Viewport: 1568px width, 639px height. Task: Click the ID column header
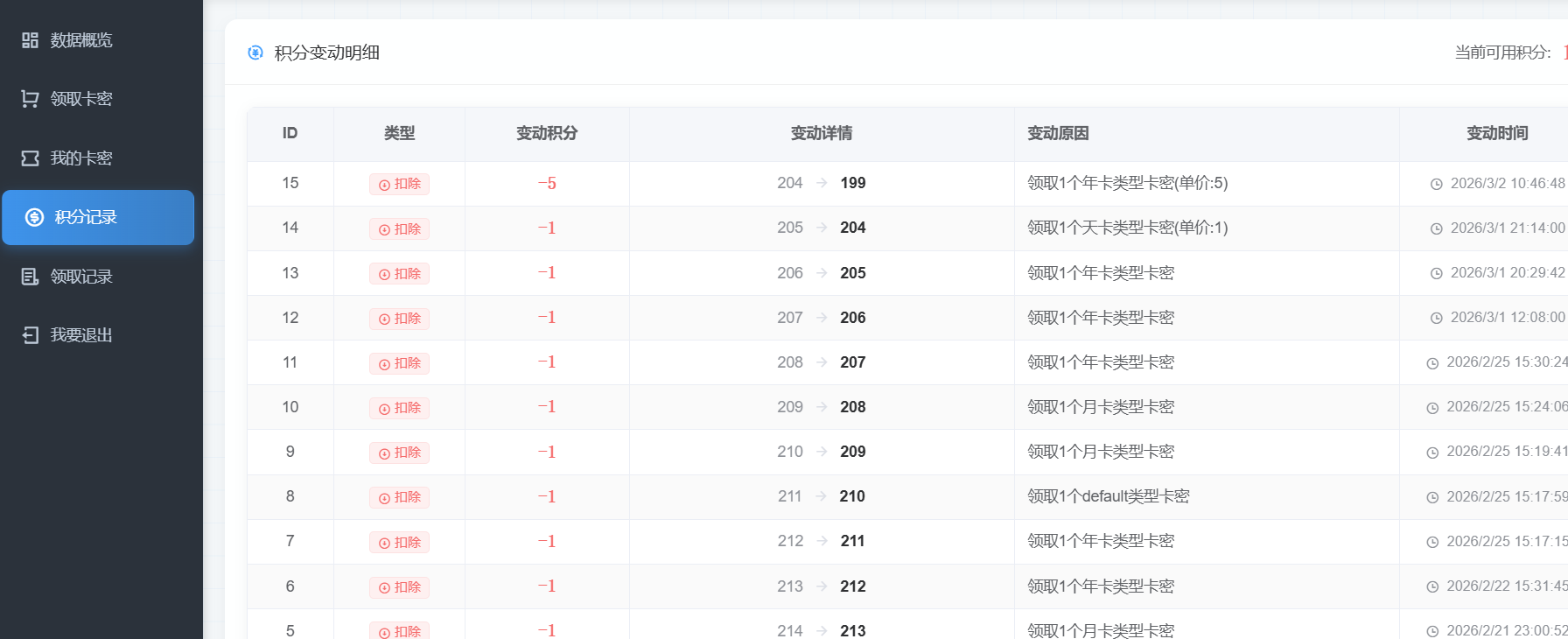pos(290,133)
